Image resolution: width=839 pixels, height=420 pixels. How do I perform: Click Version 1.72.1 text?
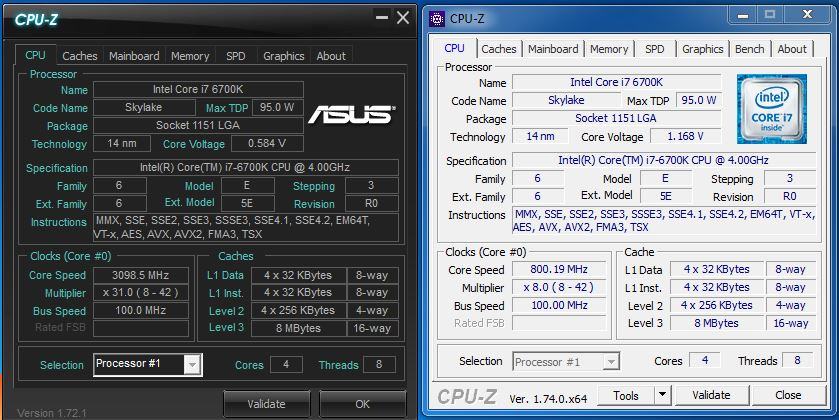pyautogui.click(x=52, y=413)
